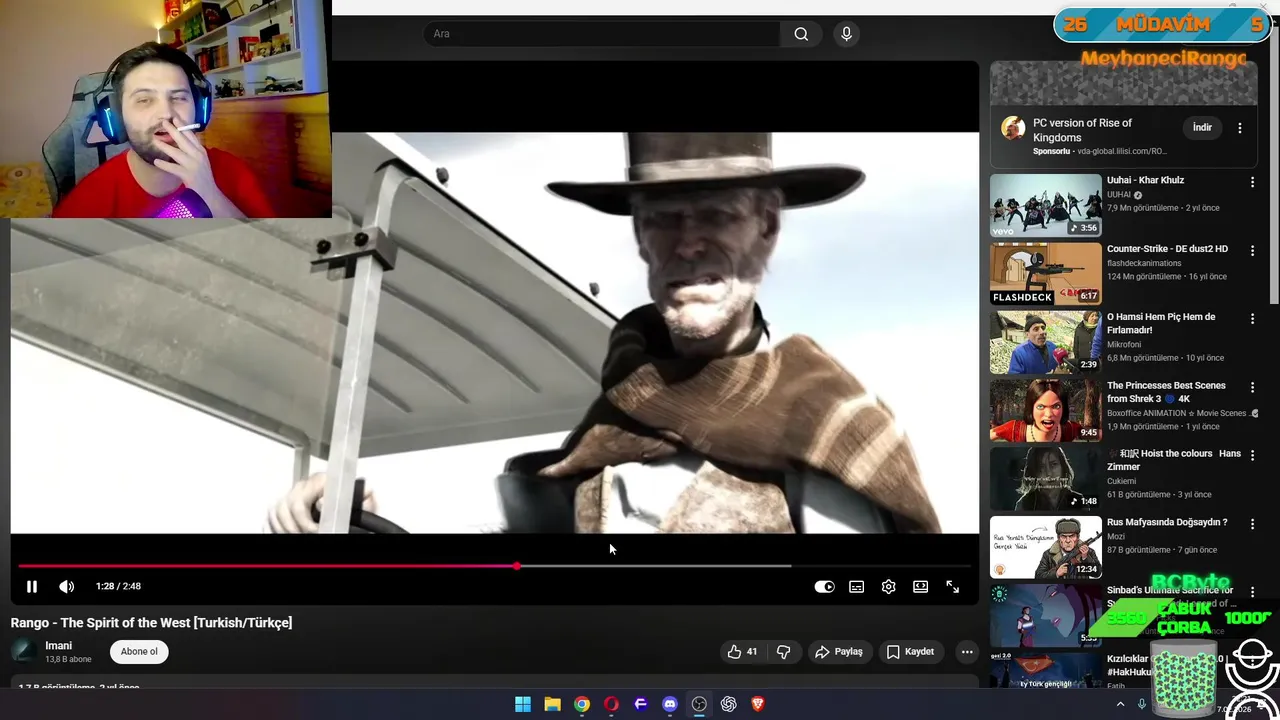
Task: Open Opera browser from the taskbar
Action: tap(611, 704)
